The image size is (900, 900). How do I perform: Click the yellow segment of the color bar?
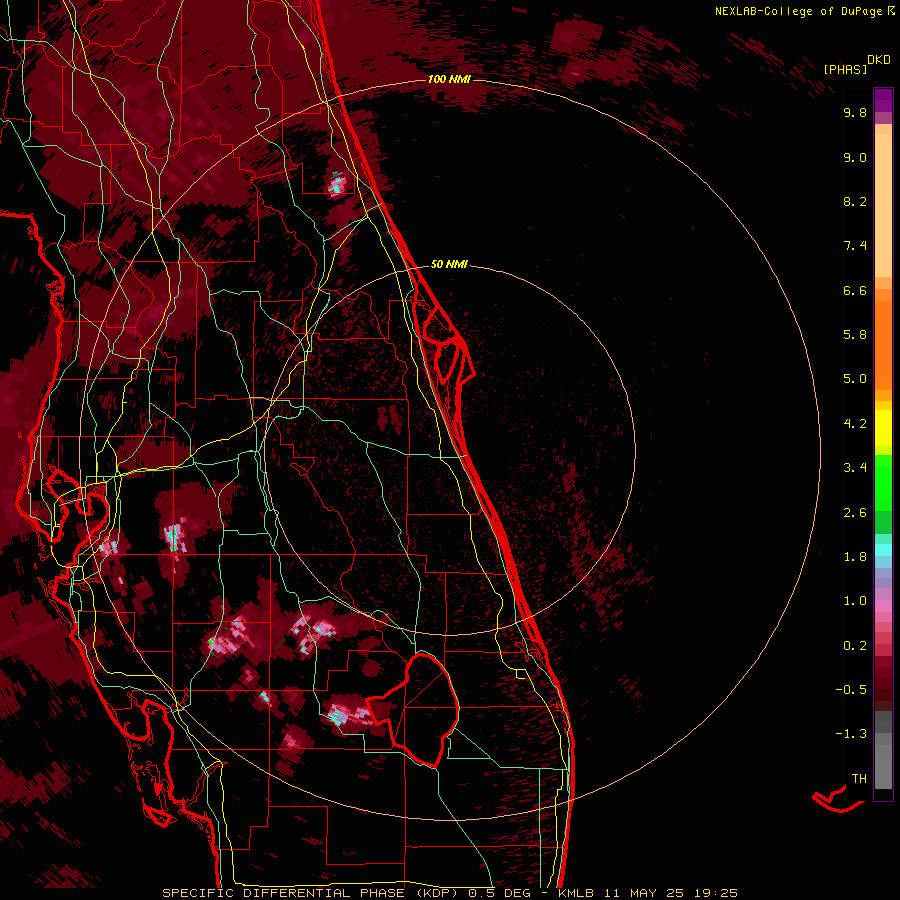883,428
